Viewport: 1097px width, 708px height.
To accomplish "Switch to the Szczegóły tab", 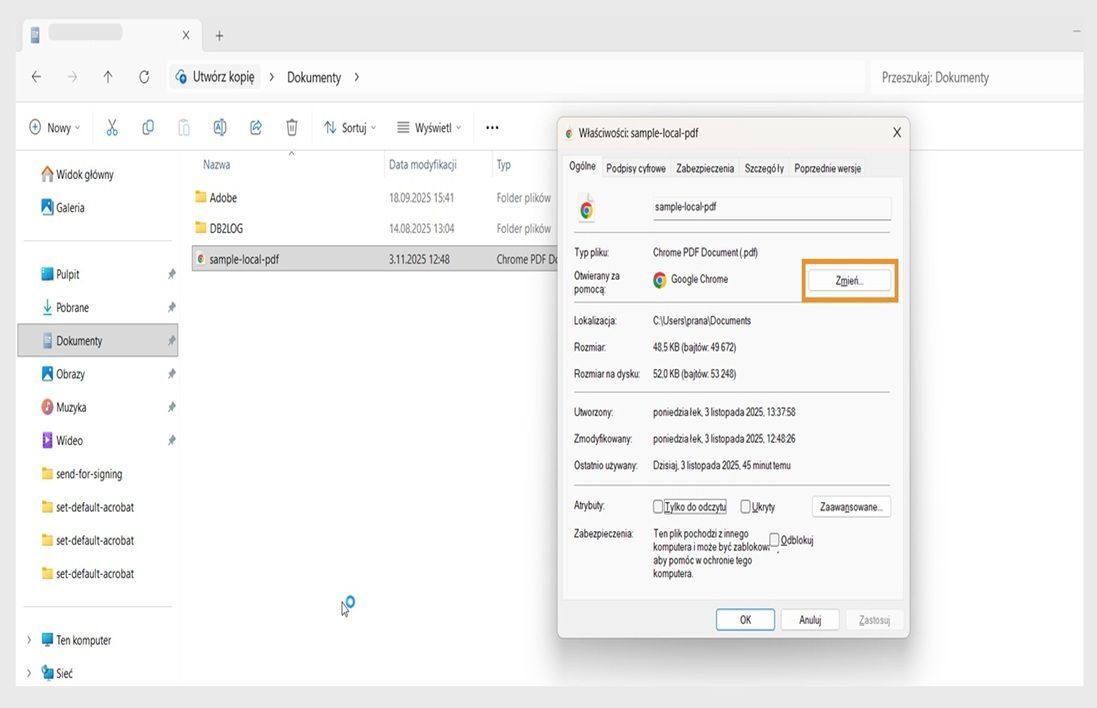I will (764, 168).
